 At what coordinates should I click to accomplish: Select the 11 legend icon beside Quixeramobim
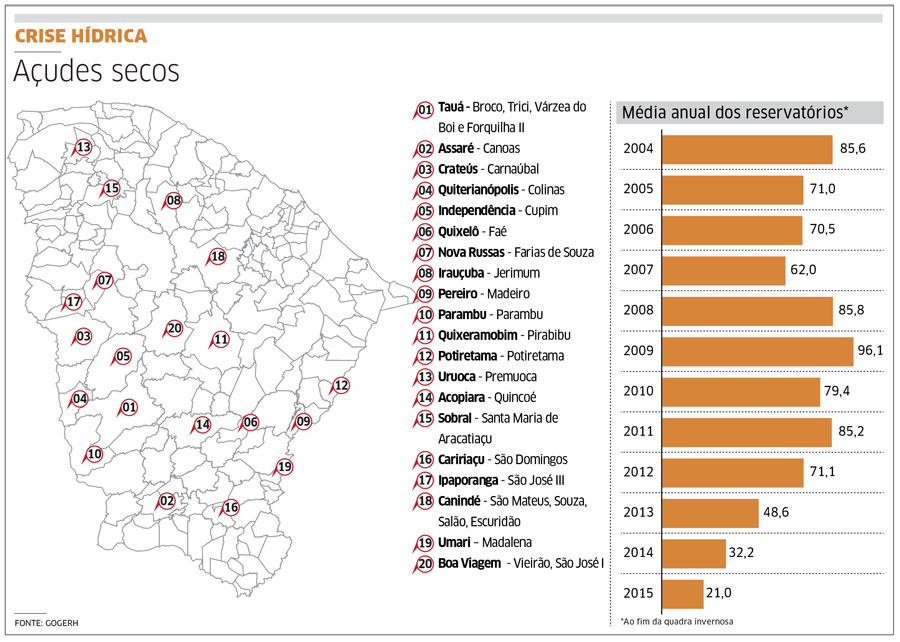(424, 335)
